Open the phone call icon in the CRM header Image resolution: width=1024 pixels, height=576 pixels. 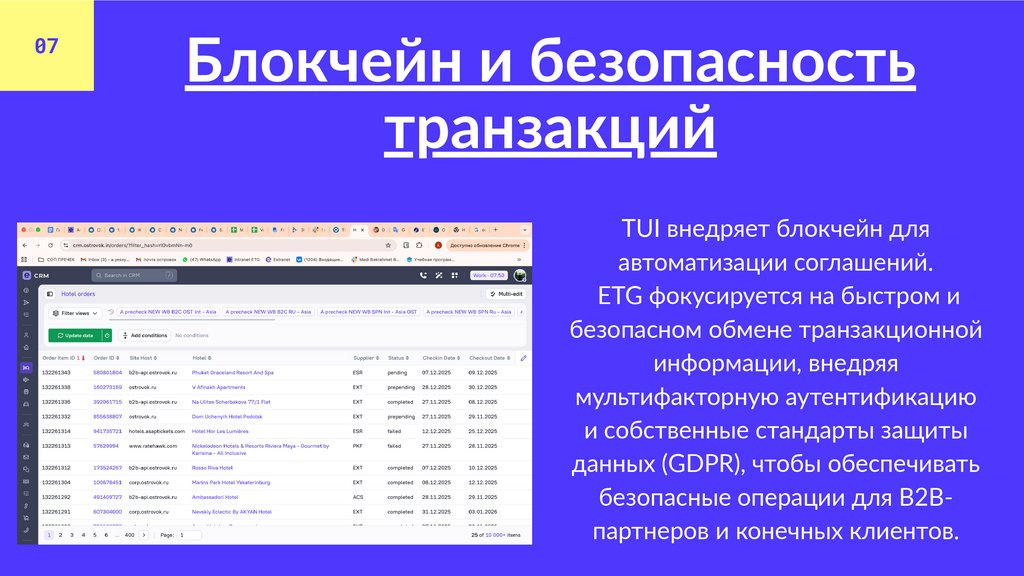tap(423, 276)
